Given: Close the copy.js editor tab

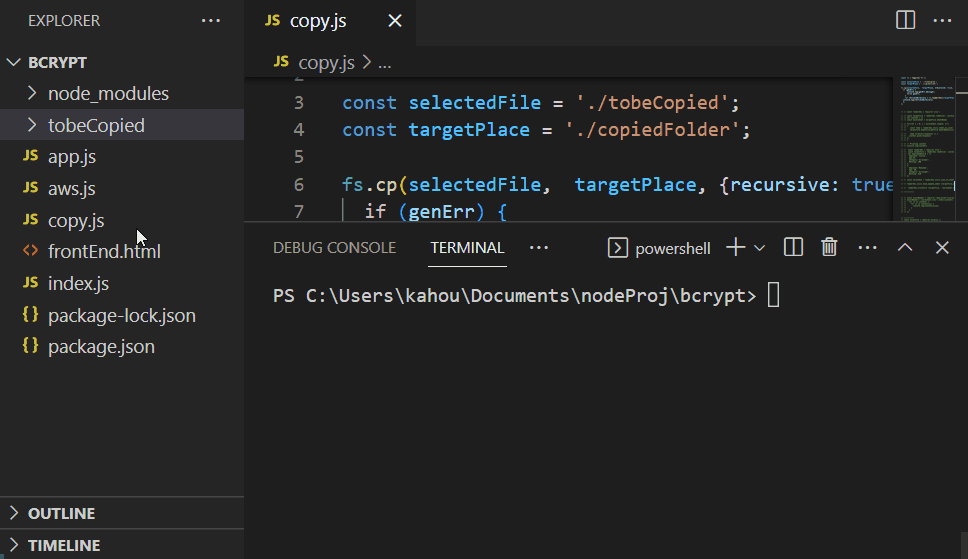Looking at the screenshot, I should 395,21.
